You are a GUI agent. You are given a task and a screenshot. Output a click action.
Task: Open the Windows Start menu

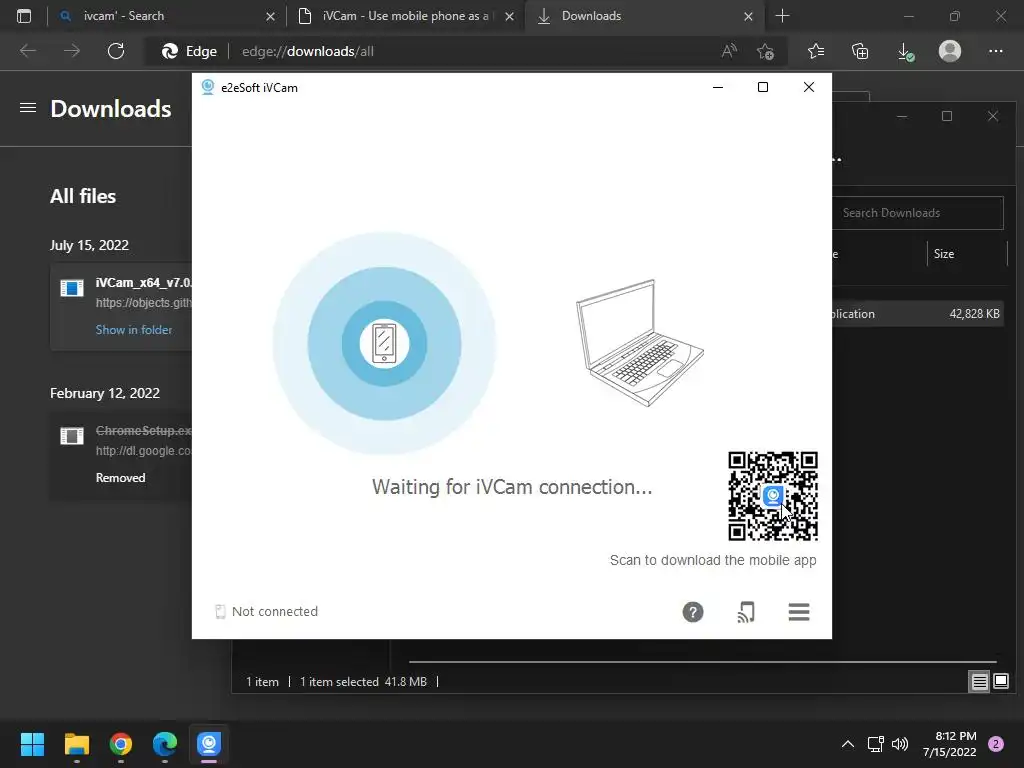point(32,744)
